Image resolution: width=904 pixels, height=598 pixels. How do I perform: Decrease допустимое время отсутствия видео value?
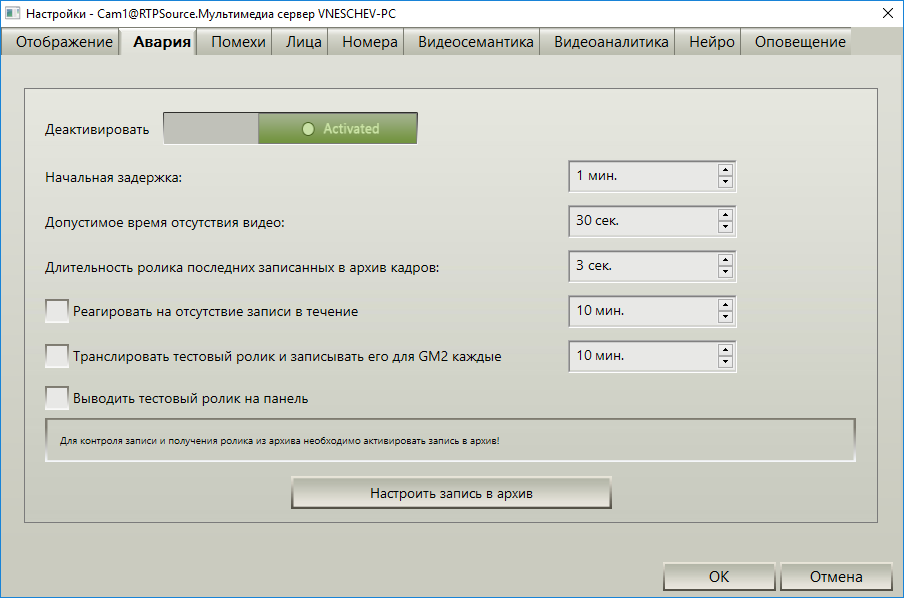(725, 227)
